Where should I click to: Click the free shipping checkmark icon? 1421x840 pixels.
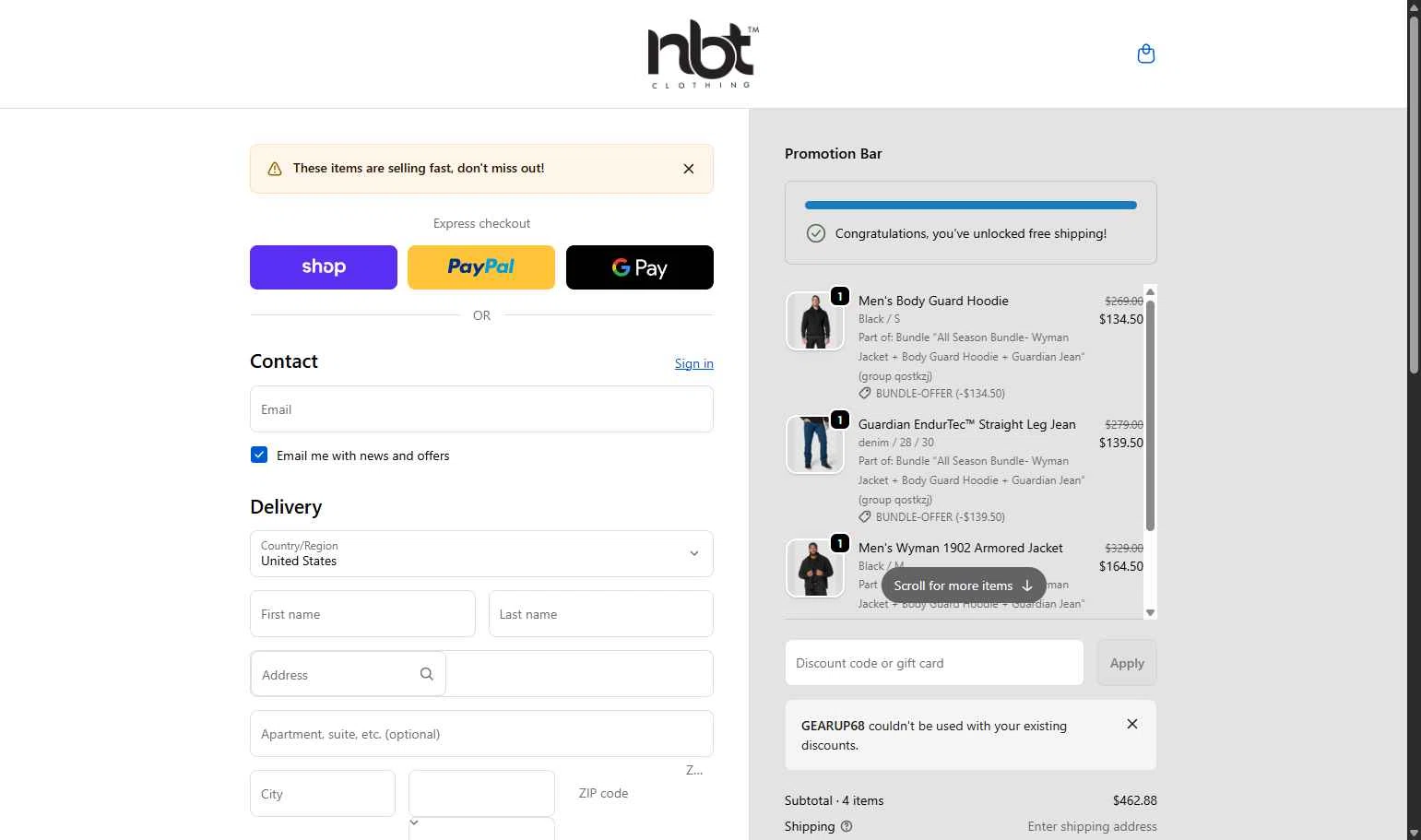[816, 233]
